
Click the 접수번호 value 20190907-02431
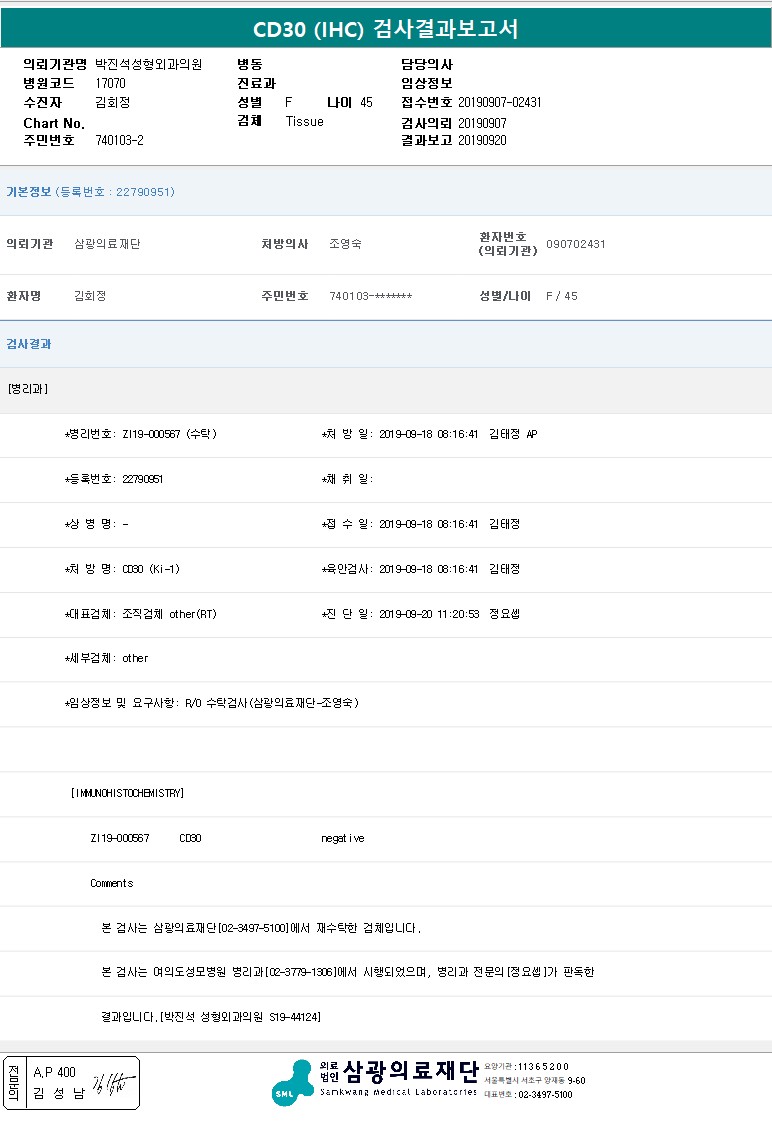tap(499, 103)
